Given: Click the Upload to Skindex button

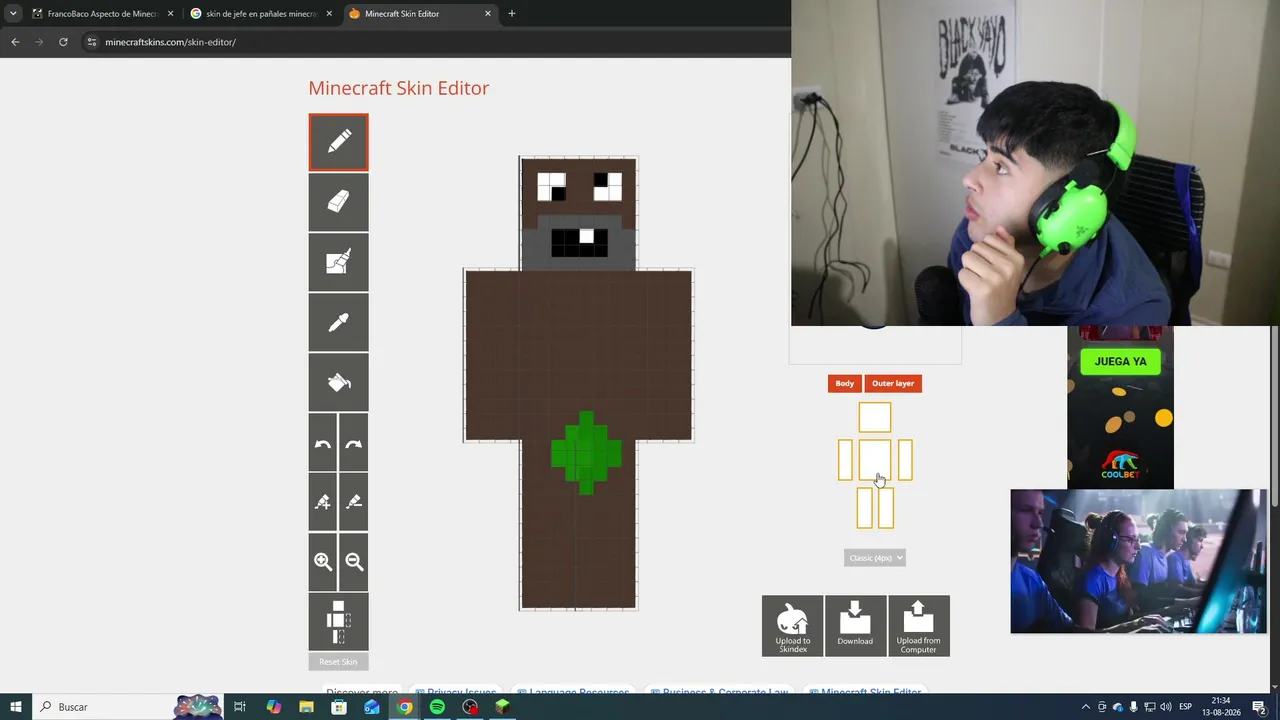Looking at the screenshot, I should pyautogui.click(x=793, y=626).
